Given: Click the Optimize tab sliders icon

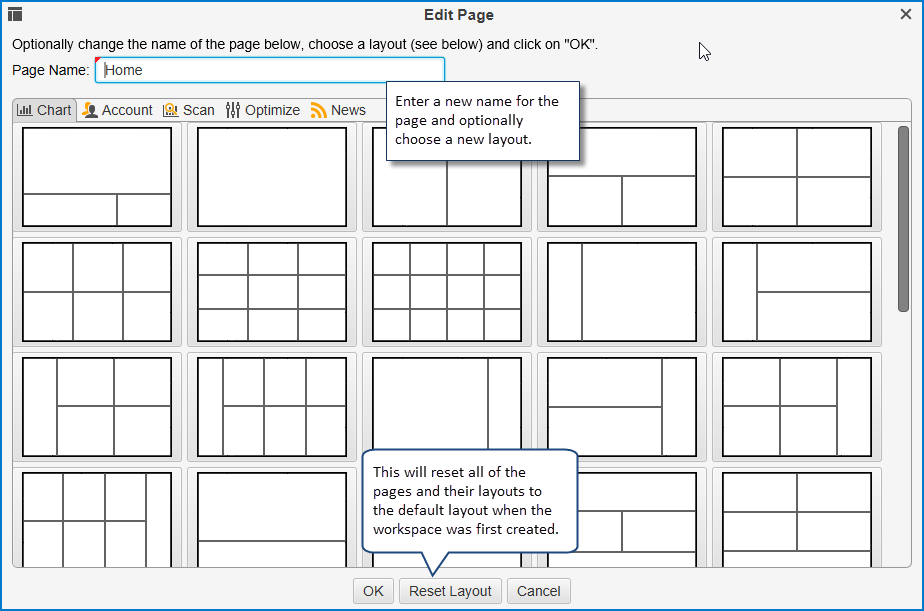Looking at the screenshot, I should [233, 110].
